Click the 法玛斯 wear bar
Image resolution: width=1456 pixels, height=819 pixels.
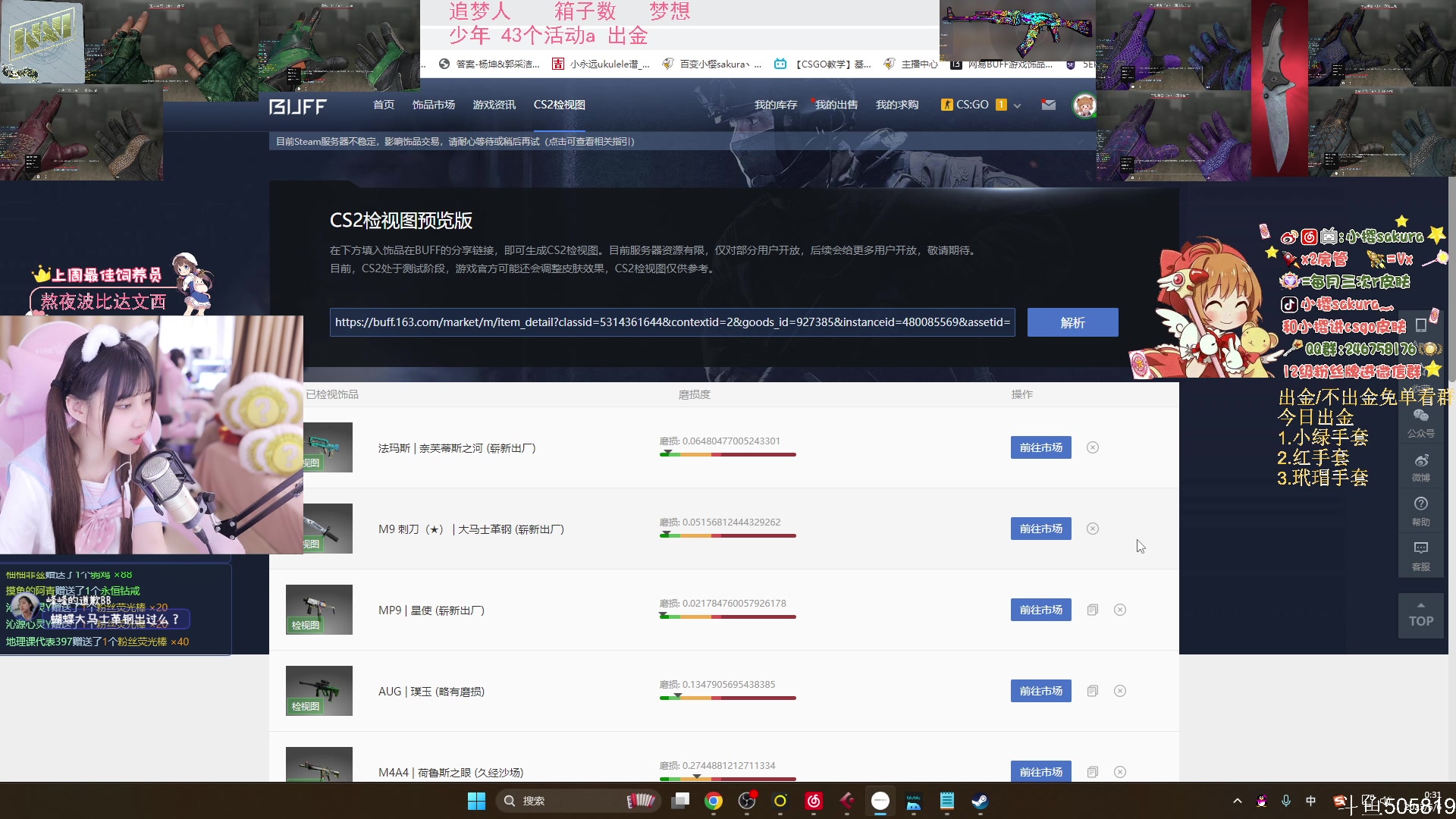pyautogui.click(x=728, y=454)
